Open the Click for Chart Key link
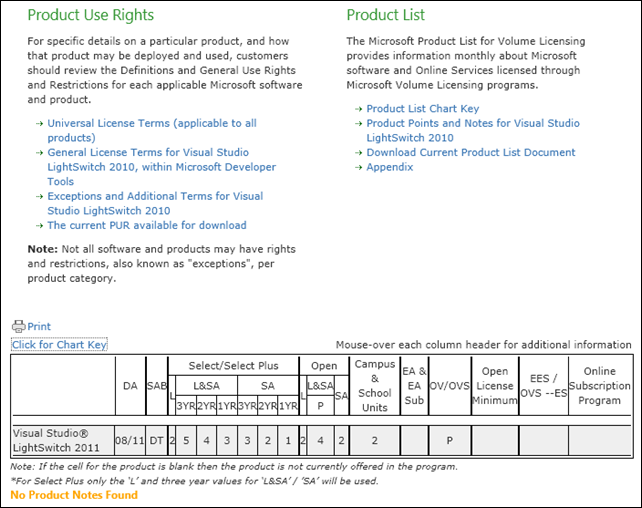Screen dimensions: 642x508 point(59,345)
